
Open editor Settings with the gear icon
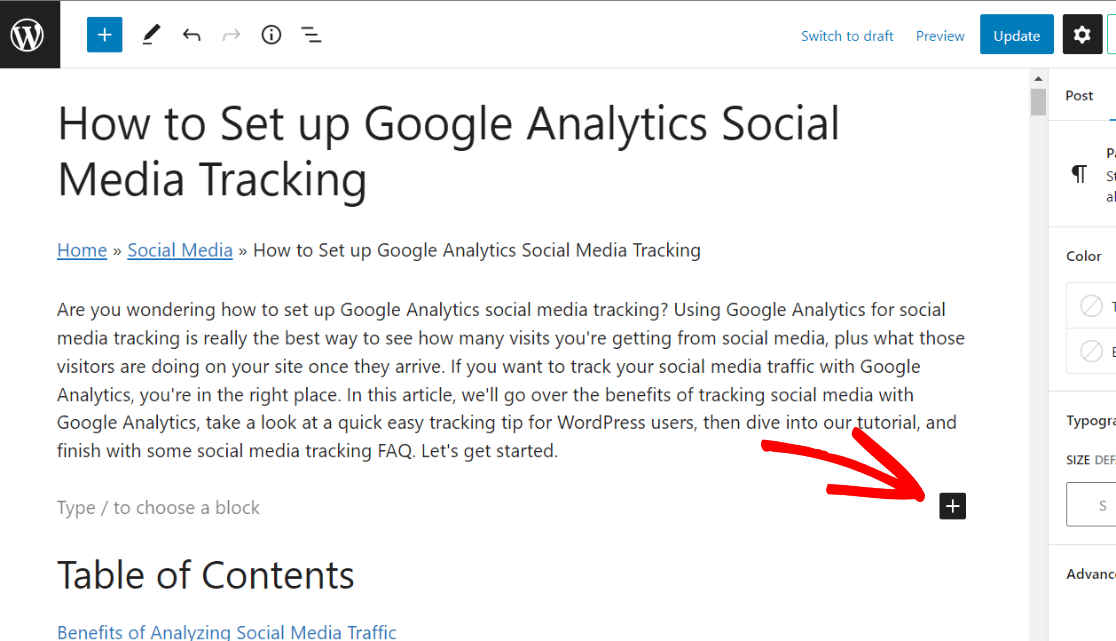click(1082, 34)
